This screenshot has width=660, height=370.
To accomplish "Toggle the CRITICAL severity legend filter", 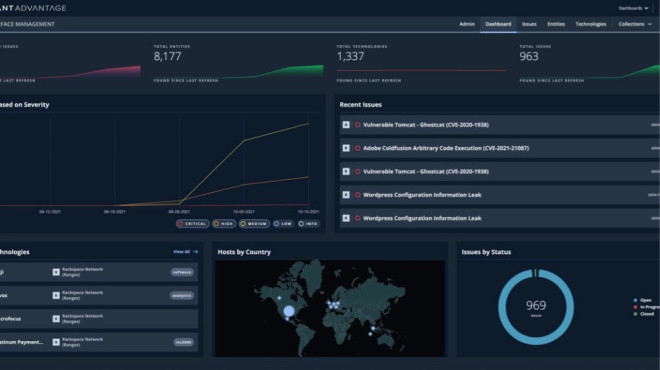I will (x=193, y=224).
